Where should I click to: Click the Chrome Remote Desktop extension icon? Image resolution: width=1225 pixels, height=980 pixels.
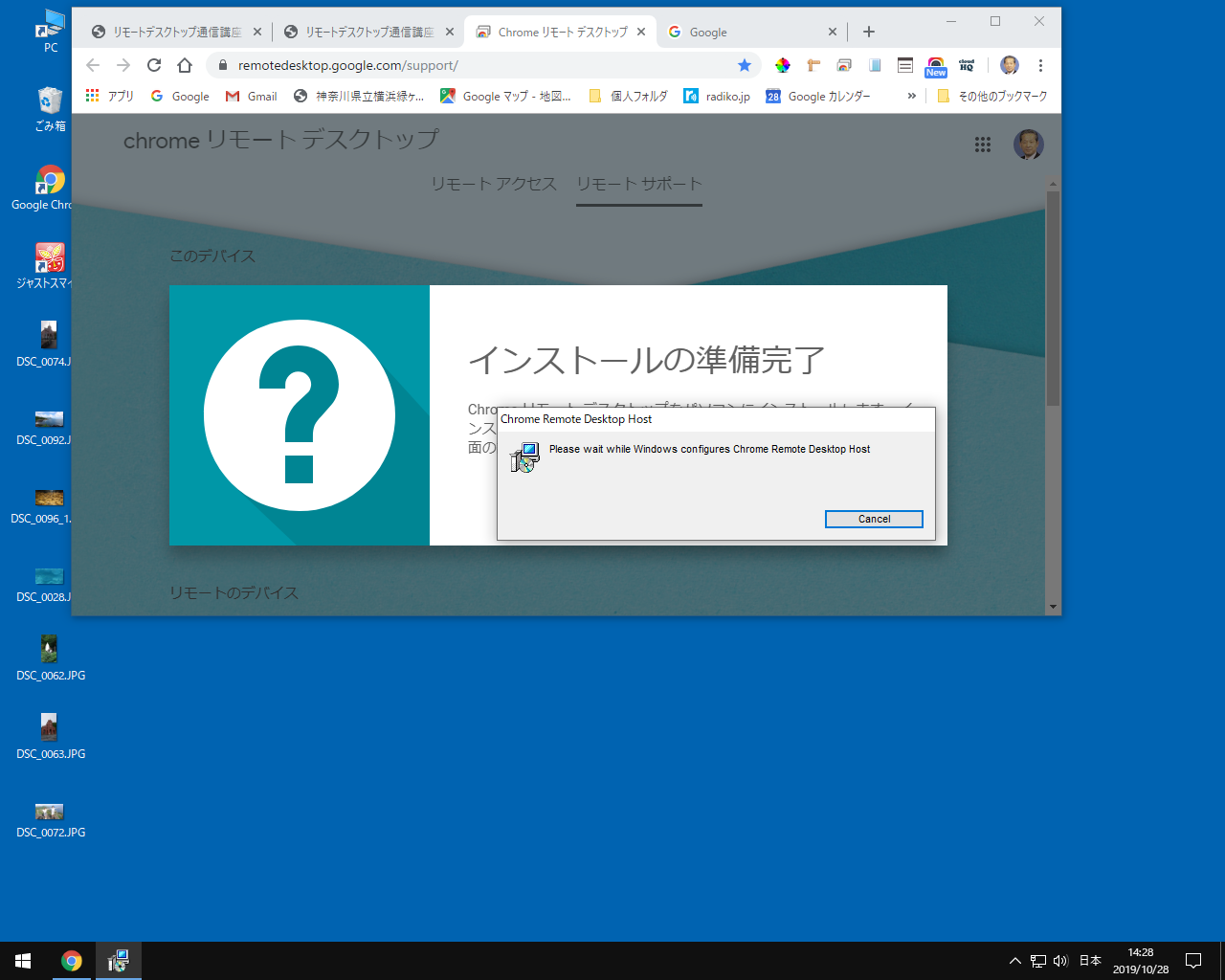pos(844,65)
